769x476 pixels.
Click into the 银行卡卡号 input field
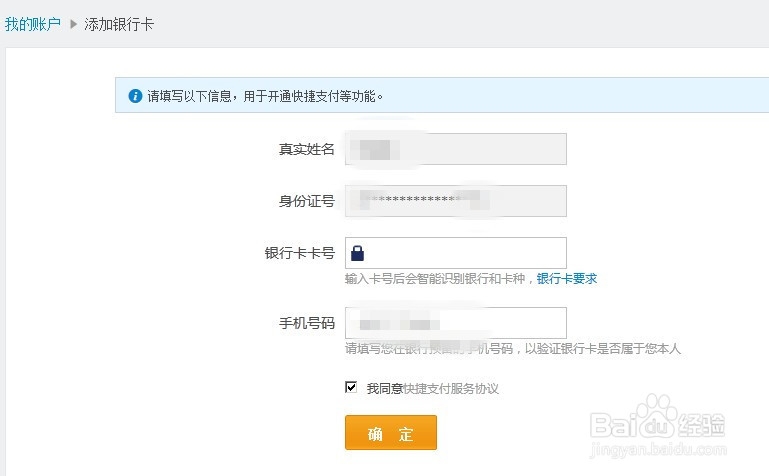click(465, 253)
